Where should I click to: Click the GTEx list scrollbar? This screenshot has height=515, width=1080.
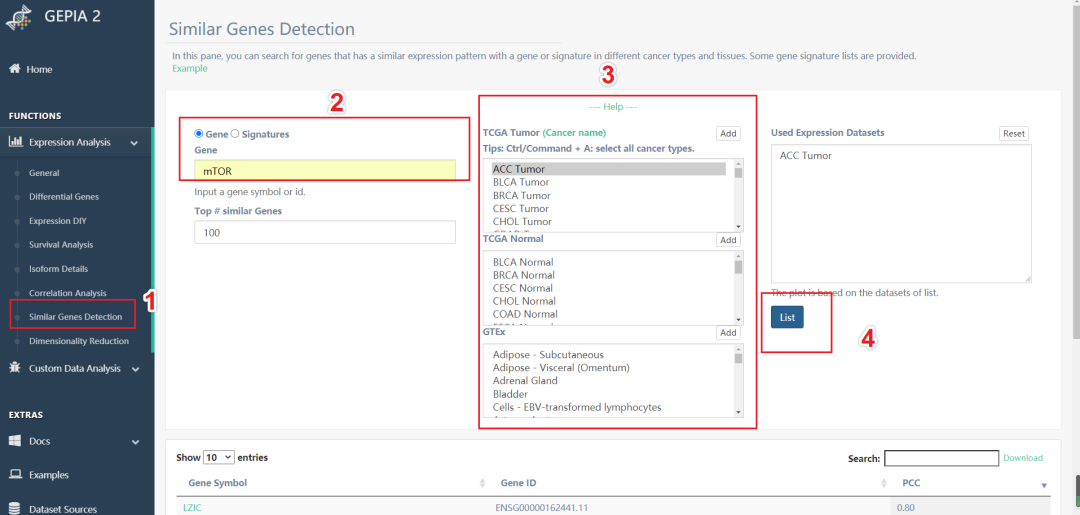738,381
